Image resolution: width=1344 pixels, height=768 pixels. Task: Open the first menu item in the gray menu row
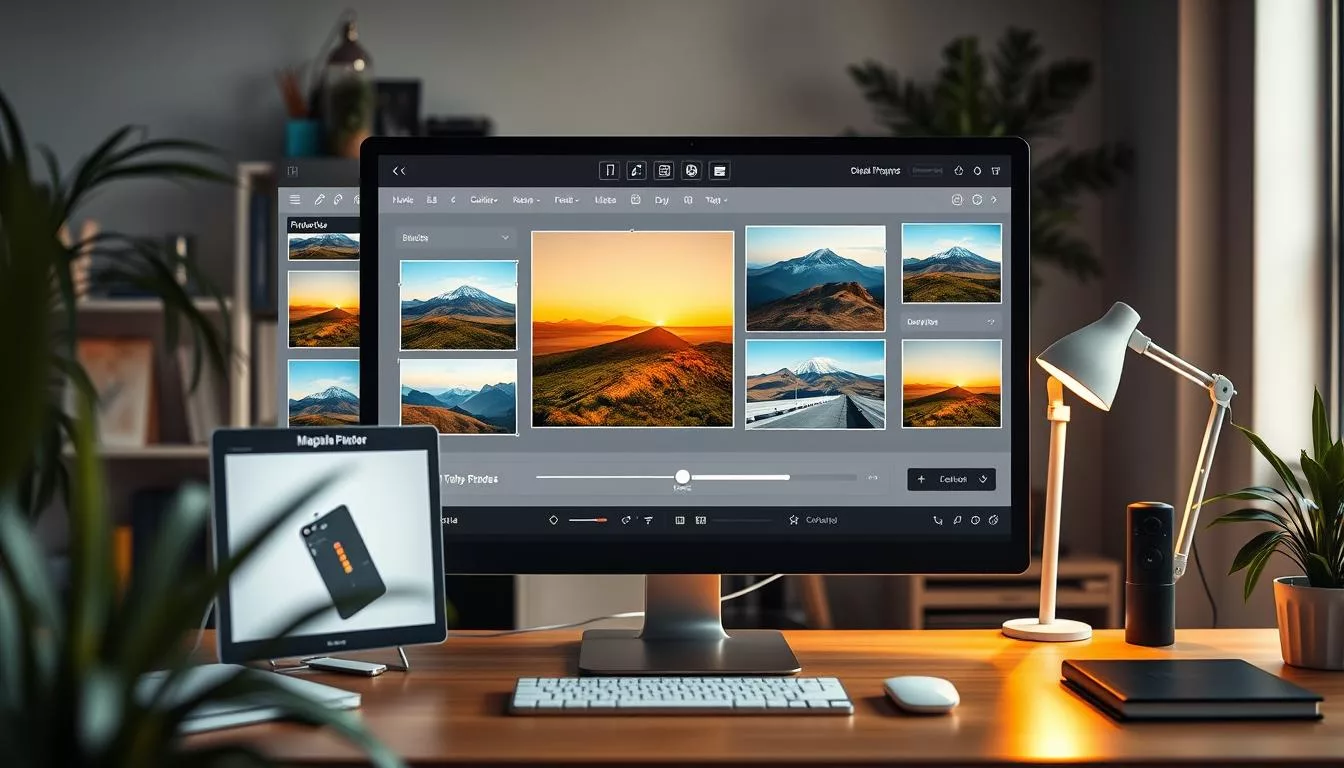coord(403,200)
